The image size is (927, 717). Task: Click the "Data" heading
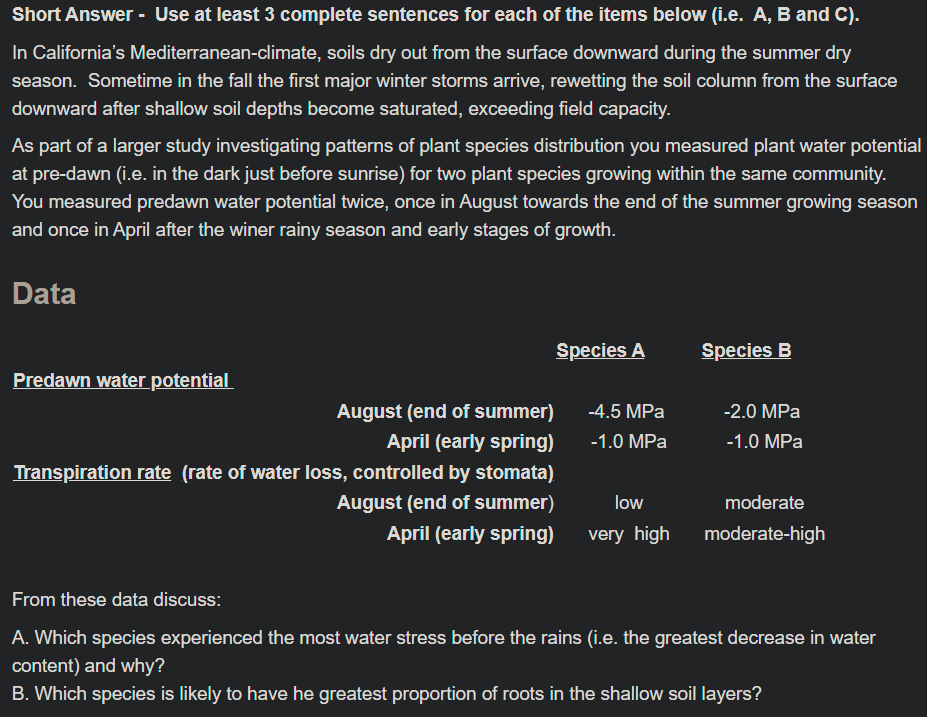click(x=44, y=294)
